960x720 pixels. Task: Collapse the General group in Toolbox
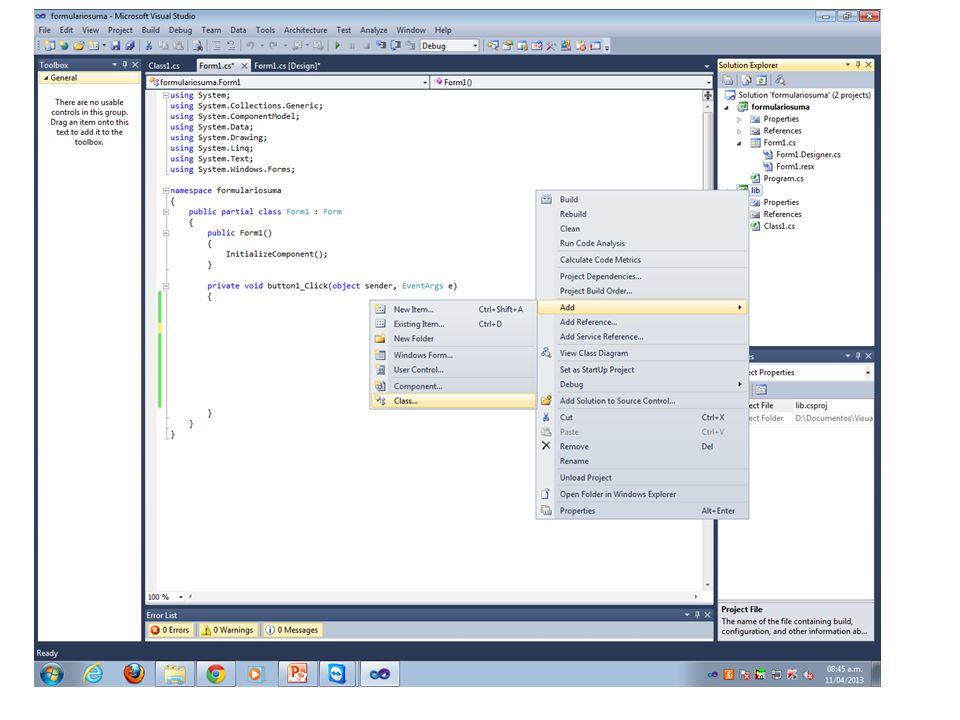(x=45, y=78)
